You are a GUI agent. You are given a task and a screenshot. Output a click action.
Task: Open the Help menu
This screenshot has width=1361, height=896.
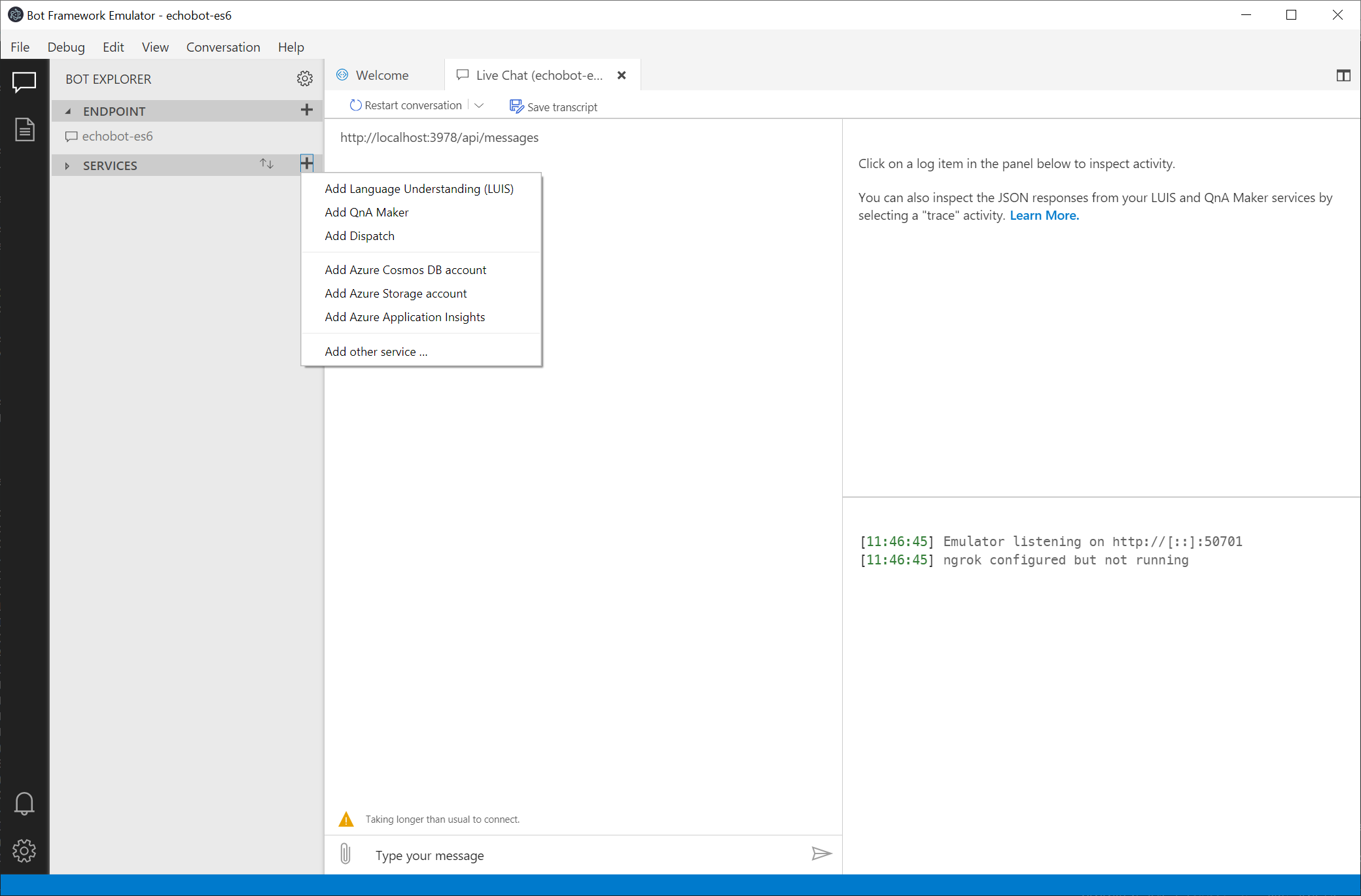(x=291, y=47)
